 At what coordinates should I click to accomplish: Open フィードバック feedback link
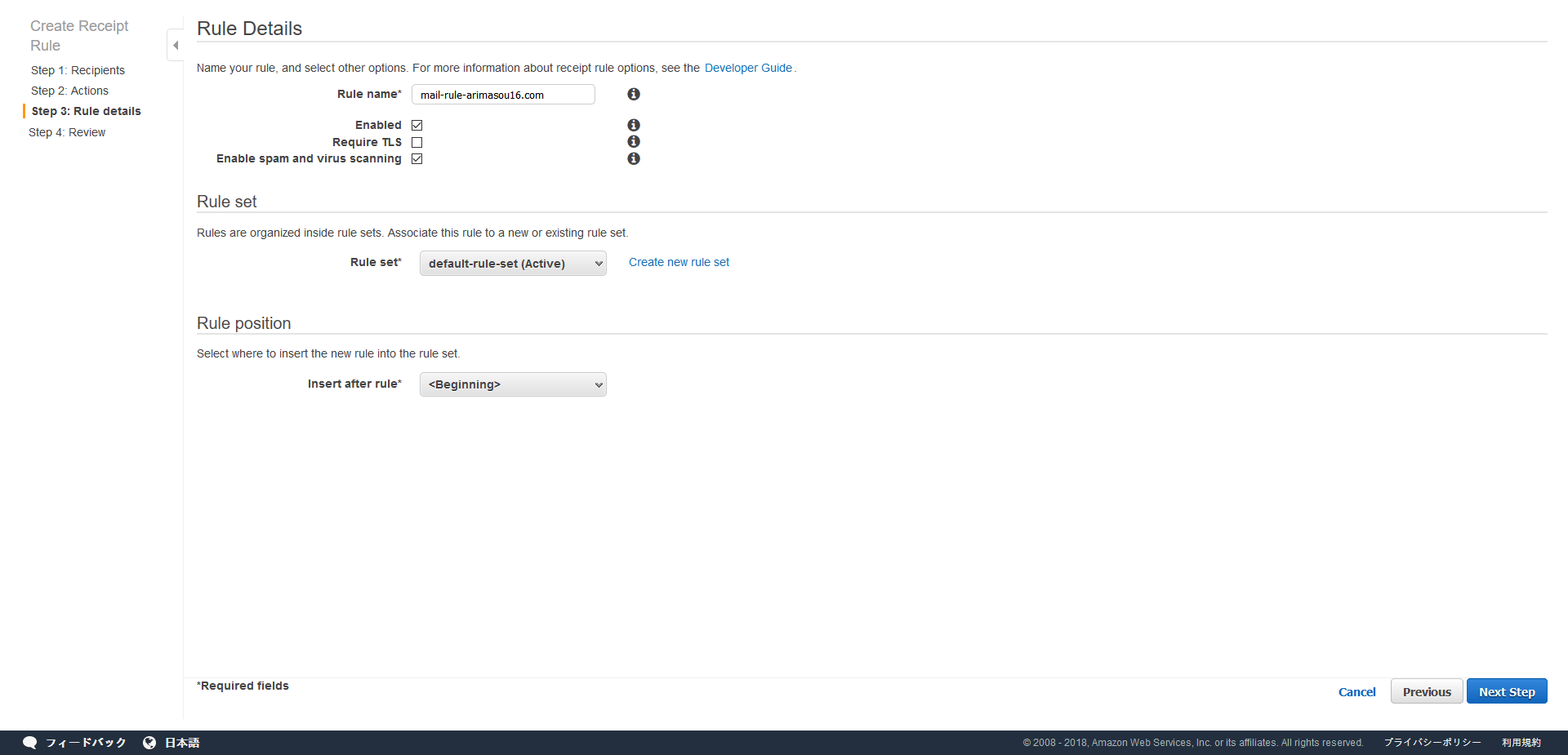(x=86, y=743)
